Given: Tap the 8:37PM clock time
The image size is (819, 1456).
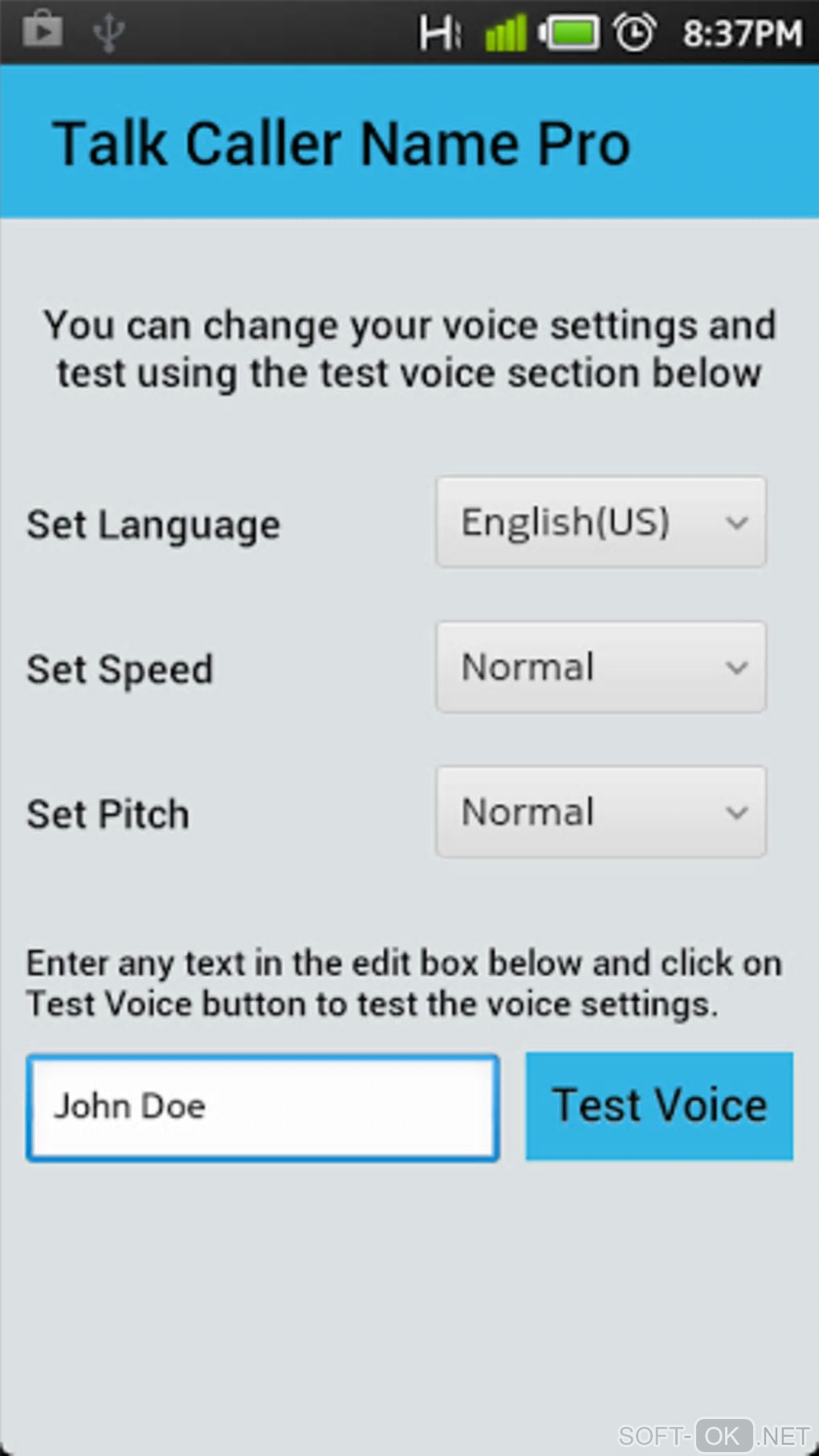Looking at the screenshot, I should pos(742,34).
